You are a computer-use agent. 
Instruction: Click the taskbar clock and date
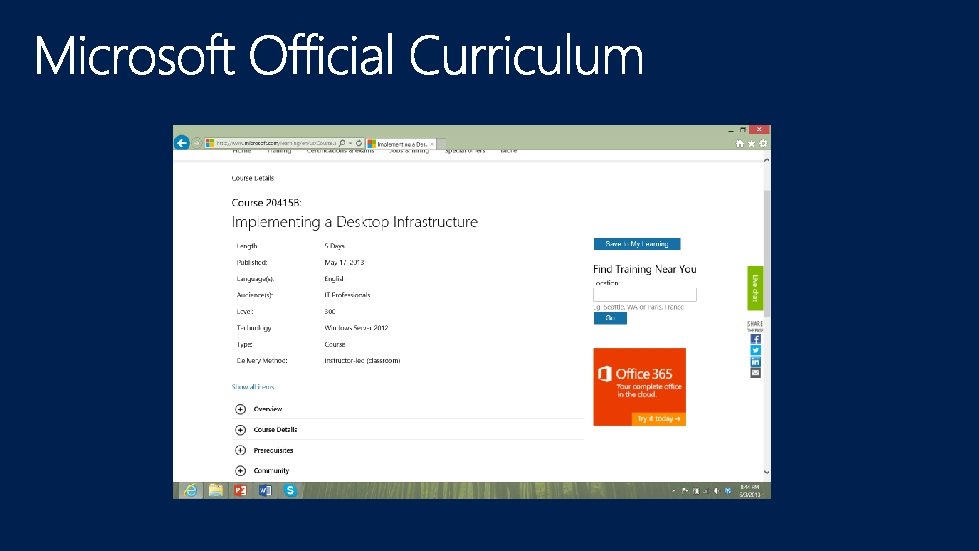coord(750,491)
